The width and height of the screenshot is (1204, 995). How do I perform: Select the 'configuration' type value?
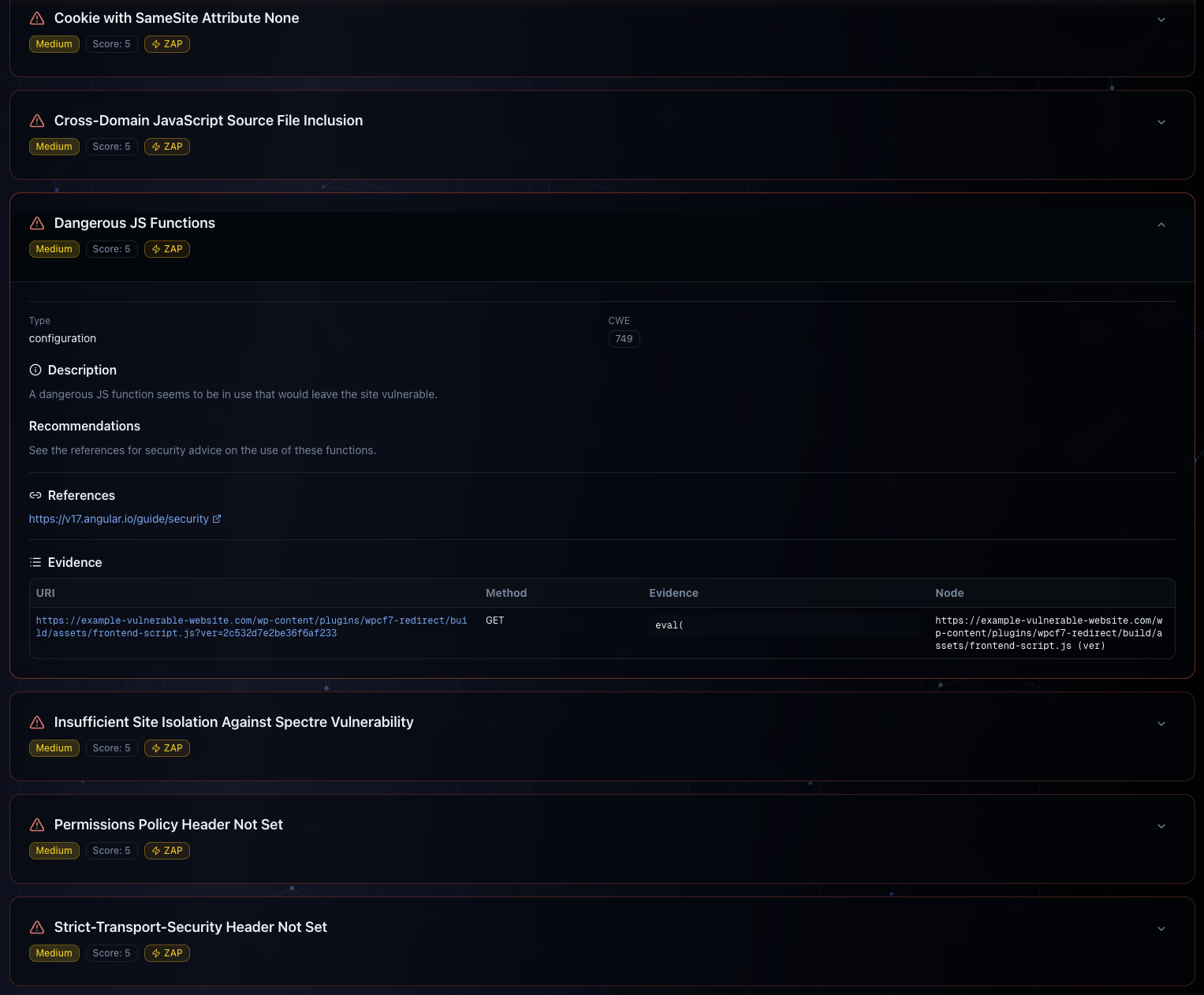[62, 338]
